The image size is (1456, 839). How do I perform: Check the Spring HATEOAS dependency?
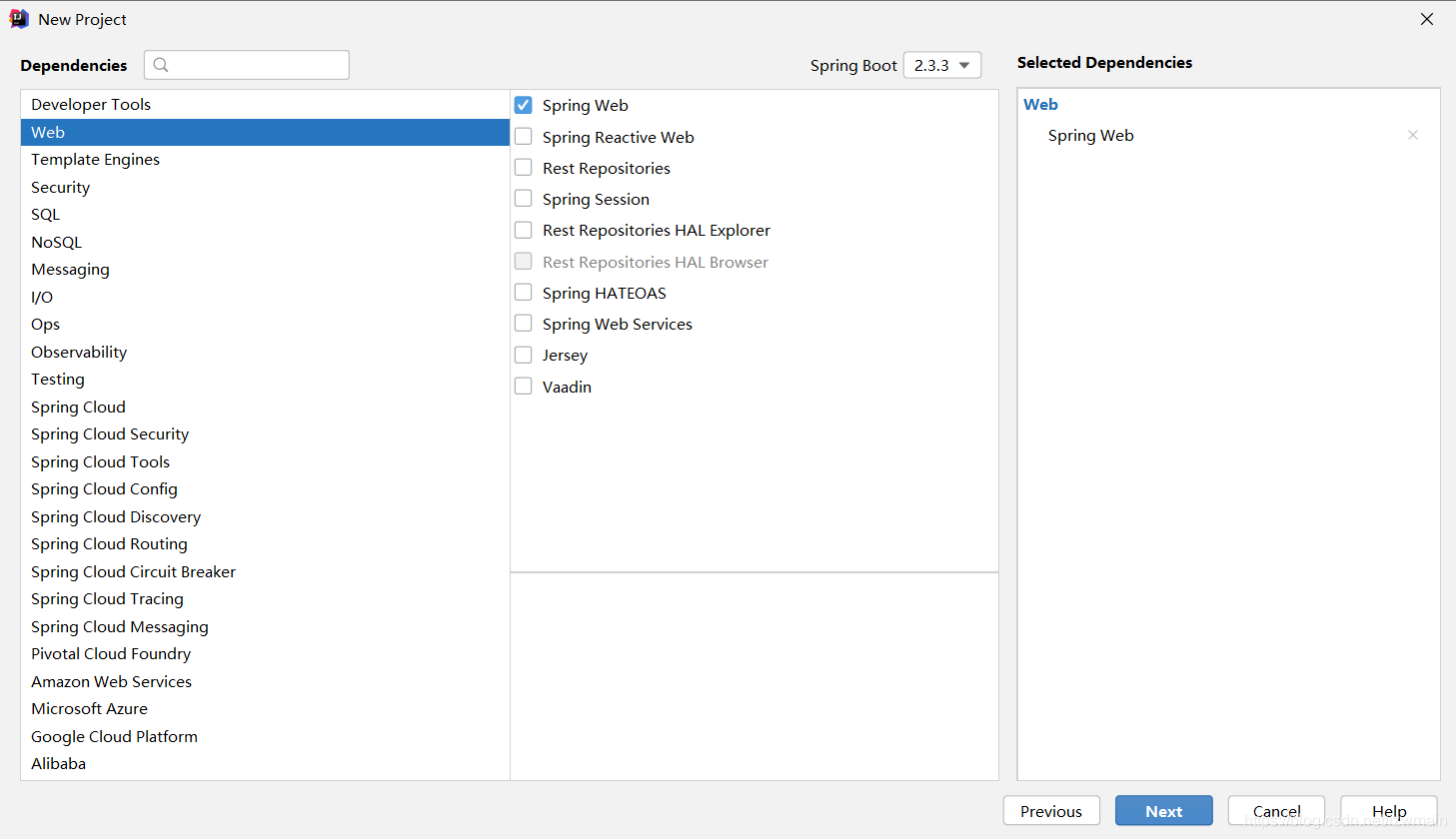524,293
